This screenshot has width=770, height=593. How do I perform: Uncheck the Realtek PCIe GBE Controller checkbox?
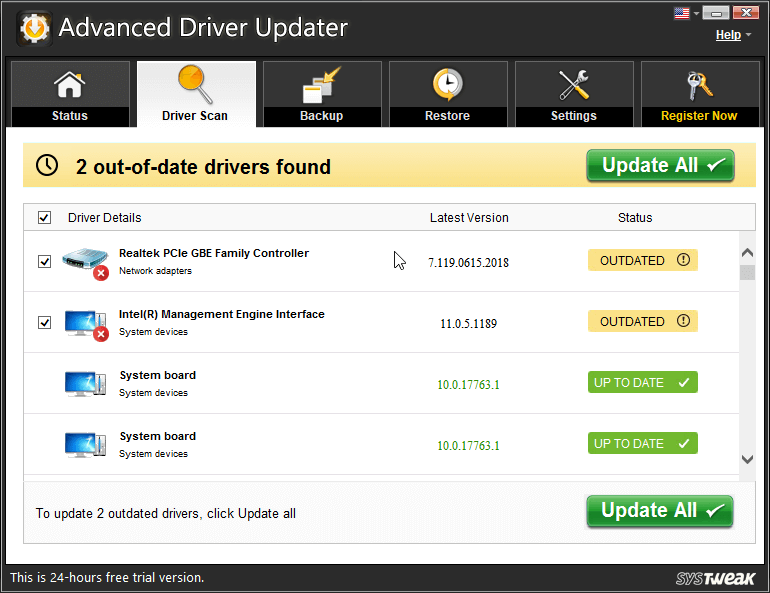click(x=44, y=261)
